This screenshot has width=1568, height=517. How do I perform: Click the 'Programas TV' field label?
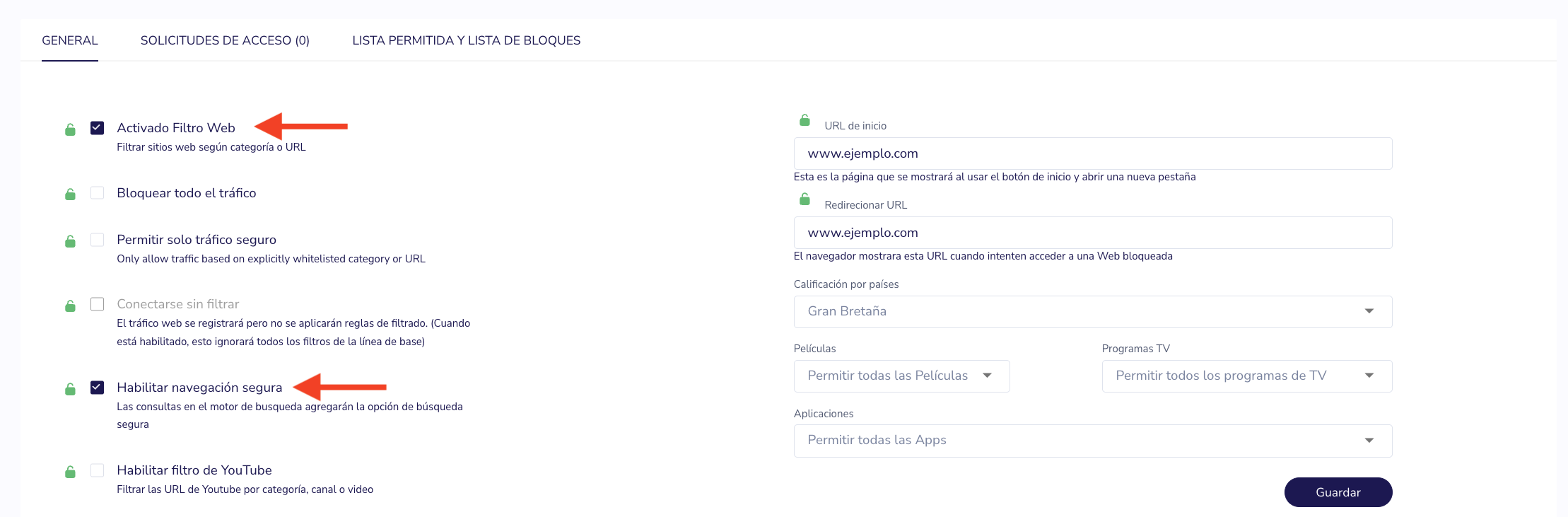point(1136,349)
